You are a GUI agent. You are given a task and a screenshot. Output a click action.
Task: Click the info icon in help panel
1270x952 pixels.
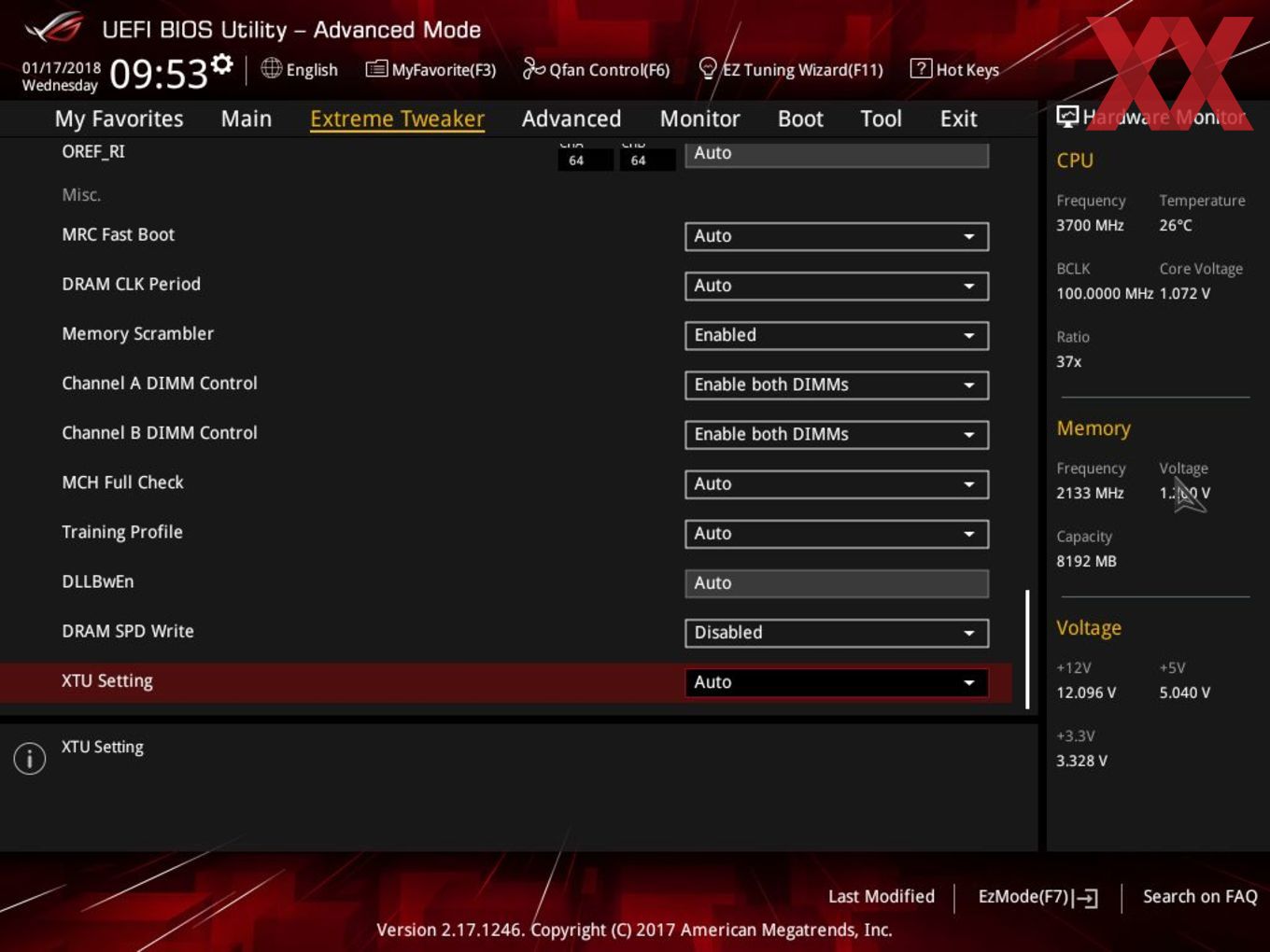point(30,758)
